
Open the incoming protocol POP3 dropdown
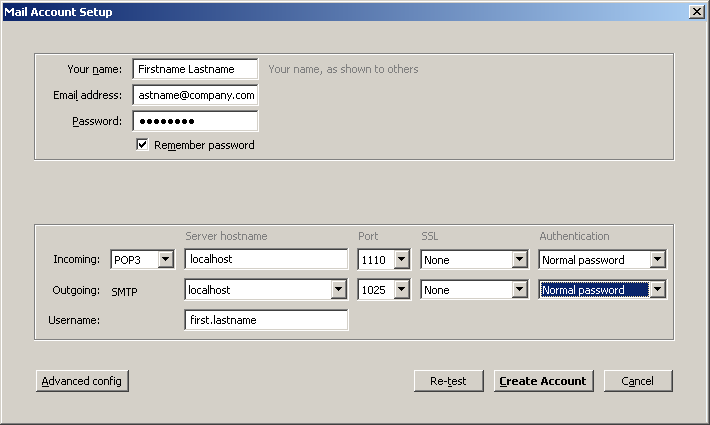(143, 260)
